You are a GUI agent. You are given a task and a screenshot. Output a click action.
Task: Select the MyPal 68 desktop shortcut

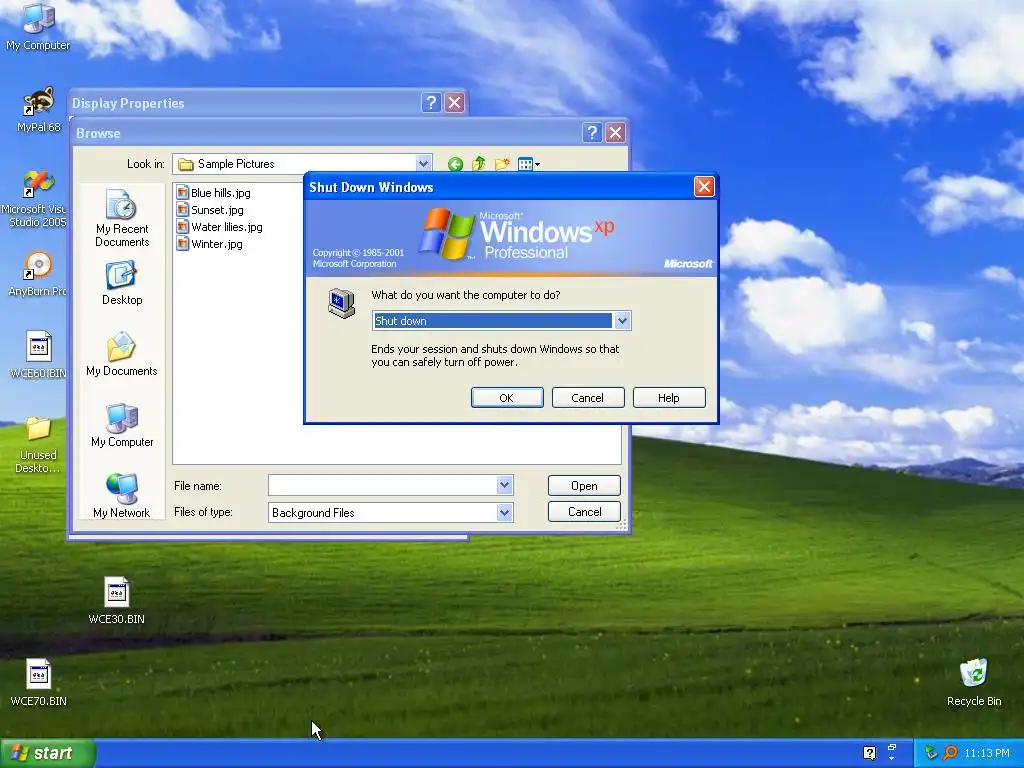38,110
